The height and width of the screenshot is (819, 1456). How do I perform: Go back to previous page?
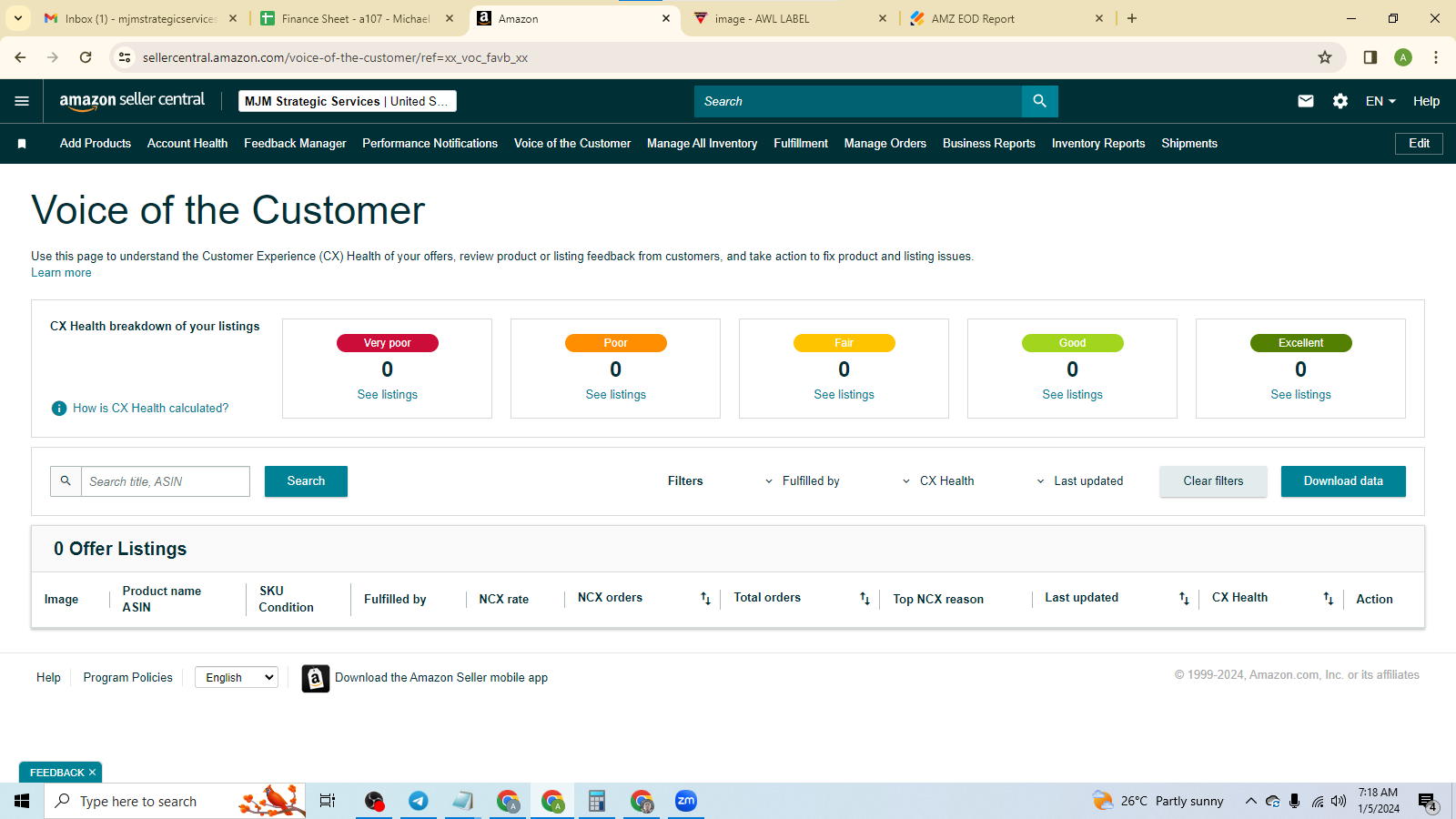tap(20, 57)
